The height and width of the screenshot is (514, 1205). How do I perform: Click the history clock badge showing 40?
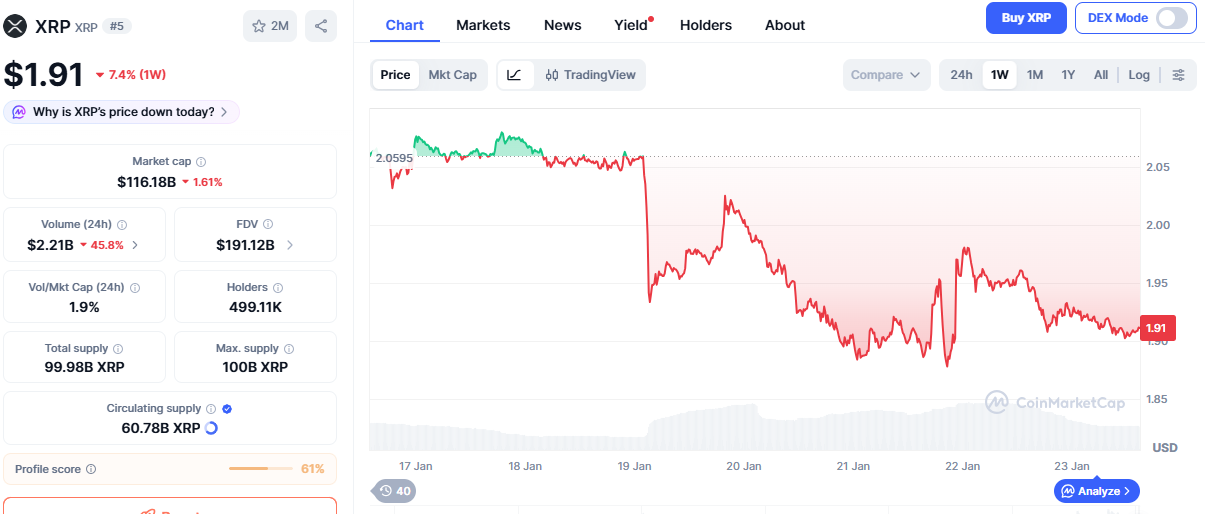pos(394,491)
